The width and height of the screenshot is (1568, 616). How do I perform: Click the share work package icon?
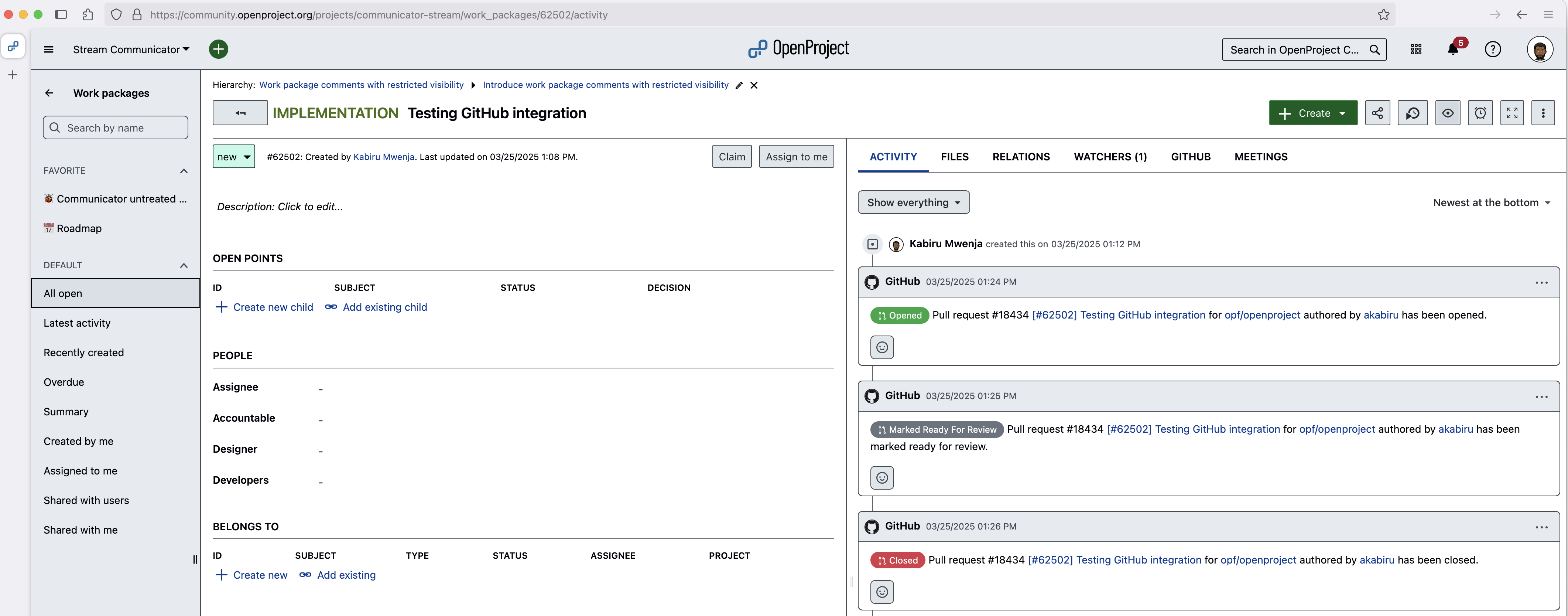point(1377,113)
